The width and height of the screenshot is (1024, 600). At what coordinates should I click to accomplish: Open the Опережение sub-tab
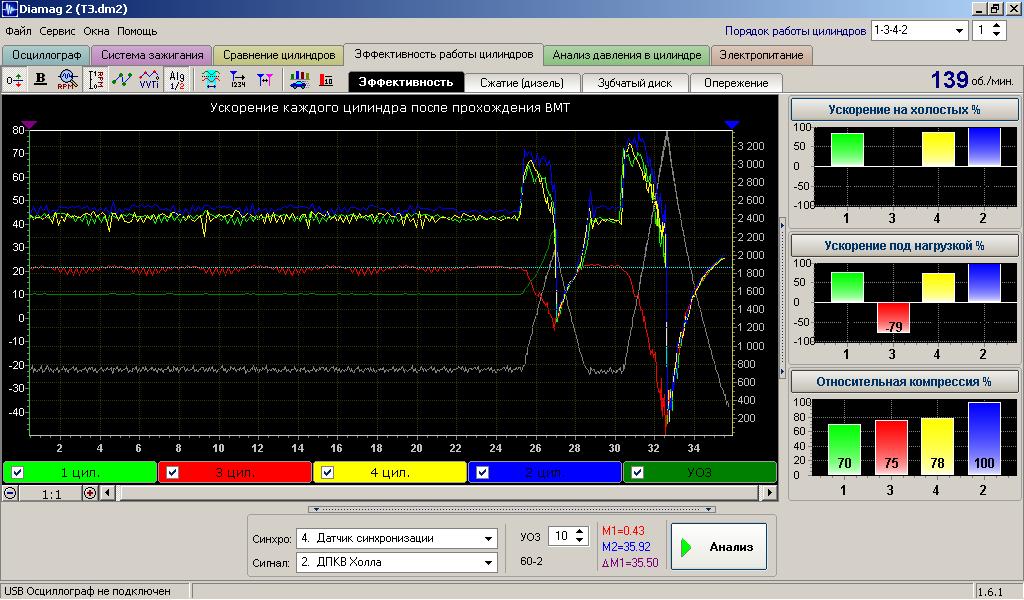coord(736,83)
